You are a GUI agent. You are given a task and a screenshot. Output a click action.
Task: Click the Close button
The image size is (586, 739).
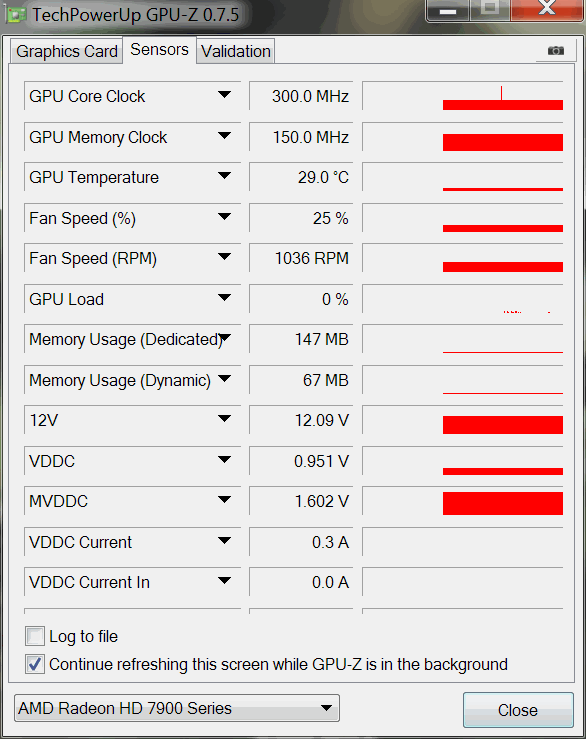click(518, 710)
